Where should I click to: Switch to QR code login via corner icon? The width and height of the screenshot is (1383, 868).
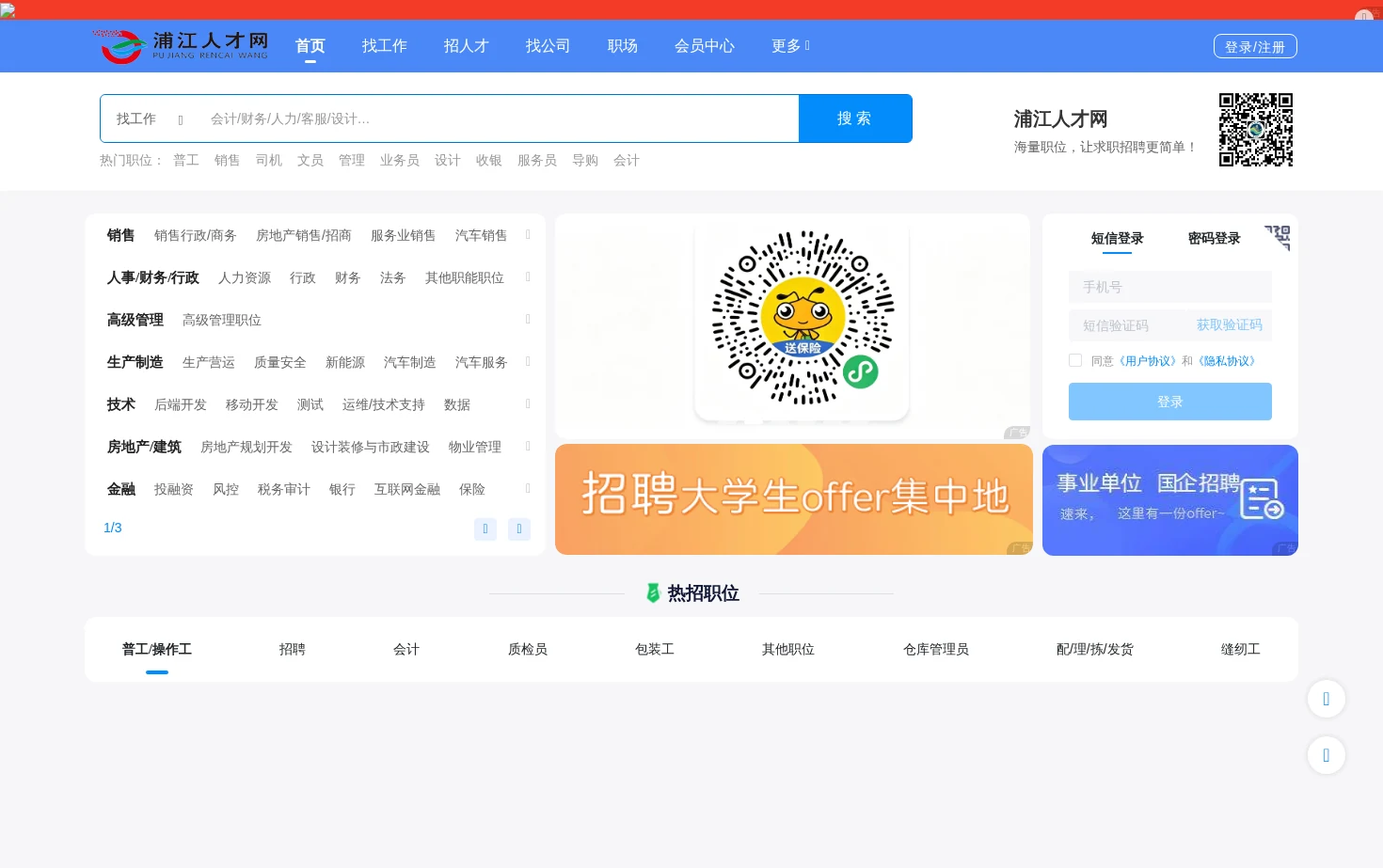[1278, 237]
